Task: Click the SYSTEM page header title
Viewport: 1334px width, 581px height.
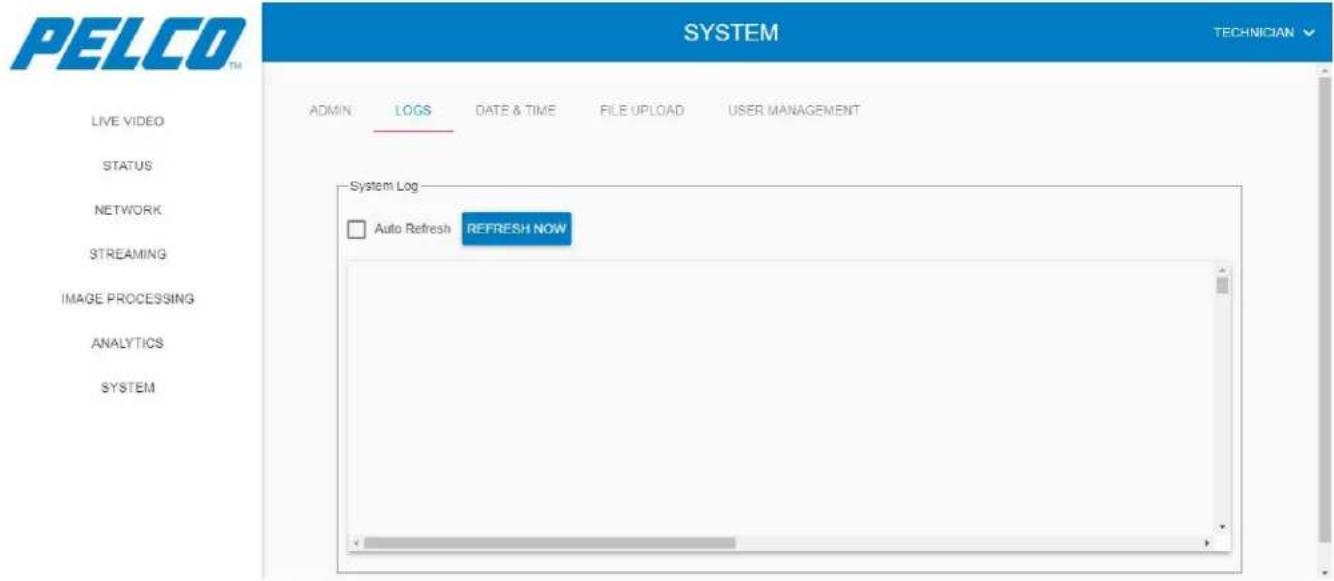Action: point(731,33)
